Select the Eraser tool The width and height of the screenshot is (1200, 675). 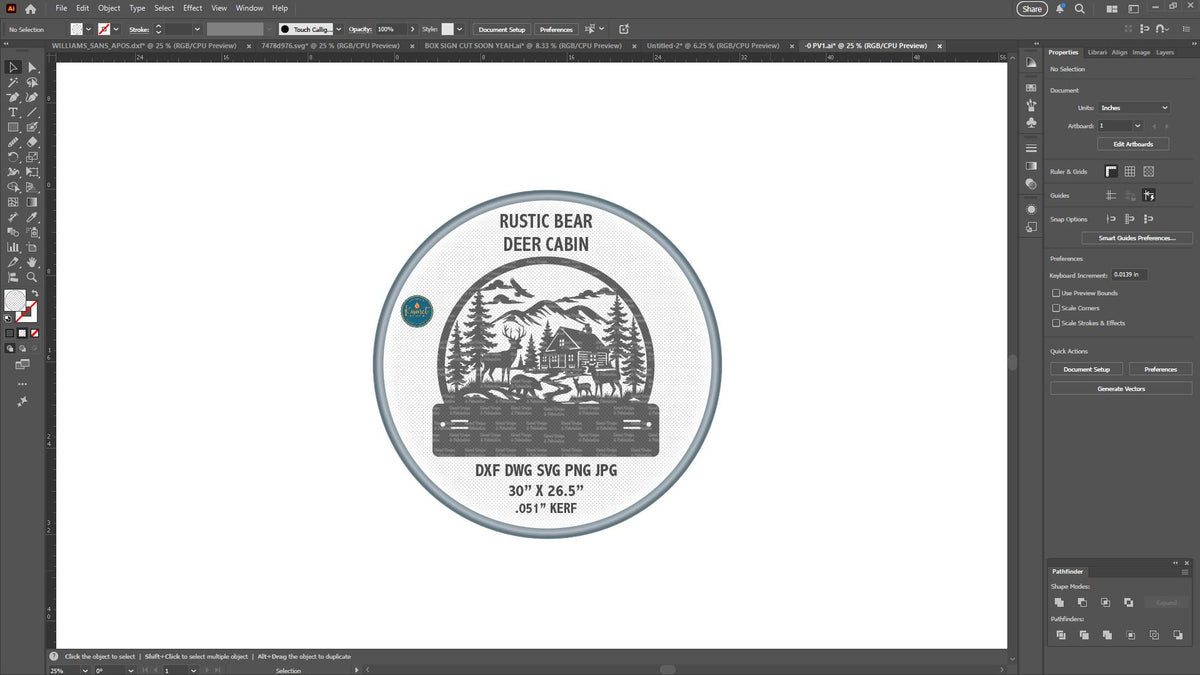click(32, 142)
